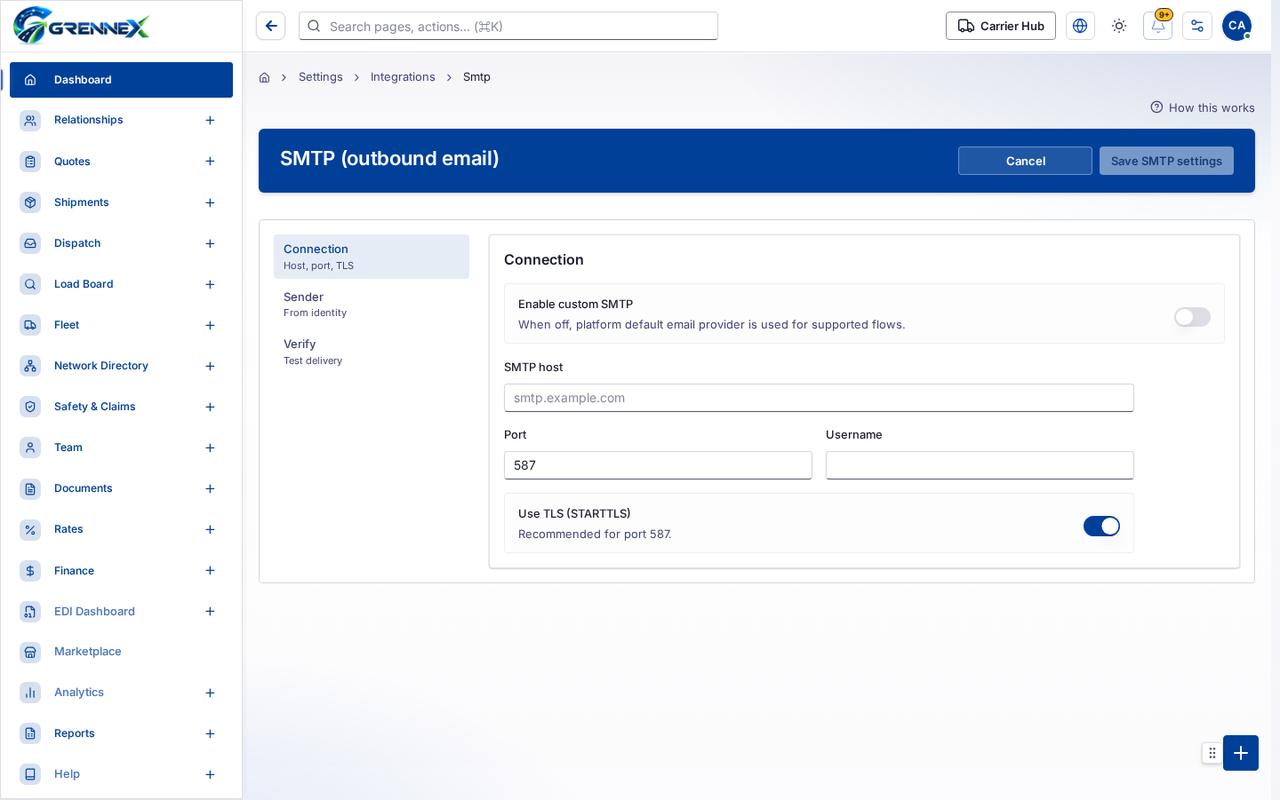The image size is (1280, 800).
Task: Click the Shipments box icon
Action: (30, 202)
